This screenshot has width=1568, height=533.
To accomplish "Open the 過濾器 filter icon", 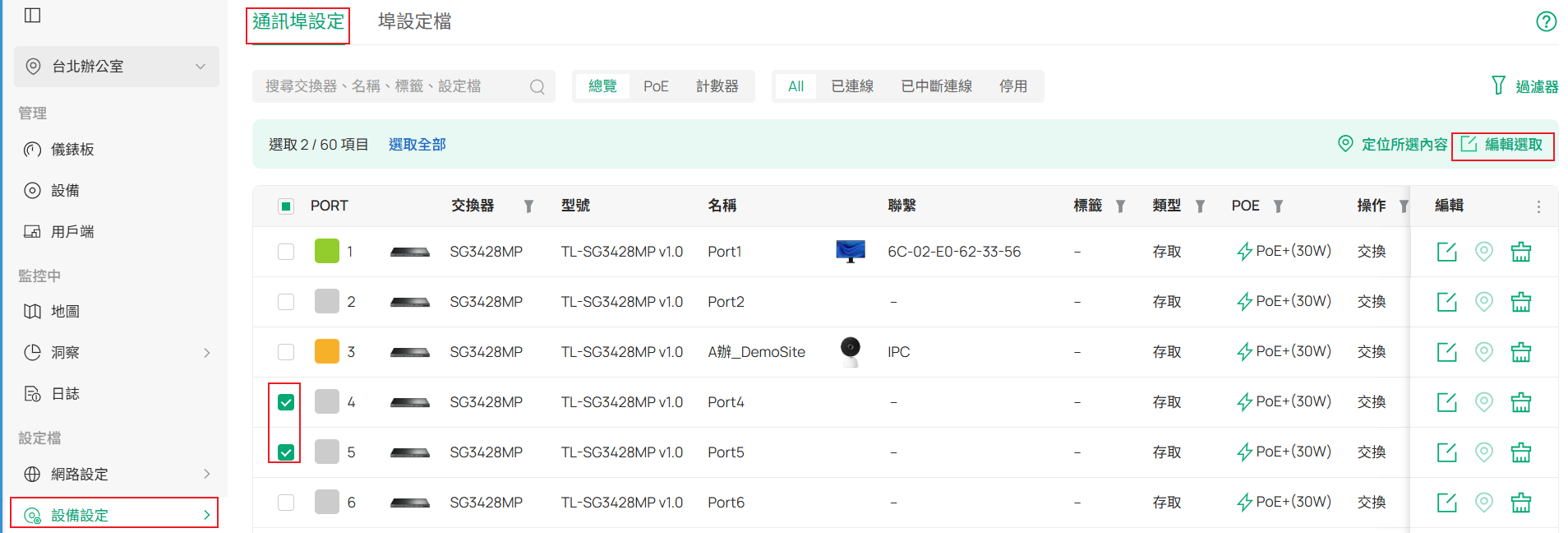I will 1498,86.
